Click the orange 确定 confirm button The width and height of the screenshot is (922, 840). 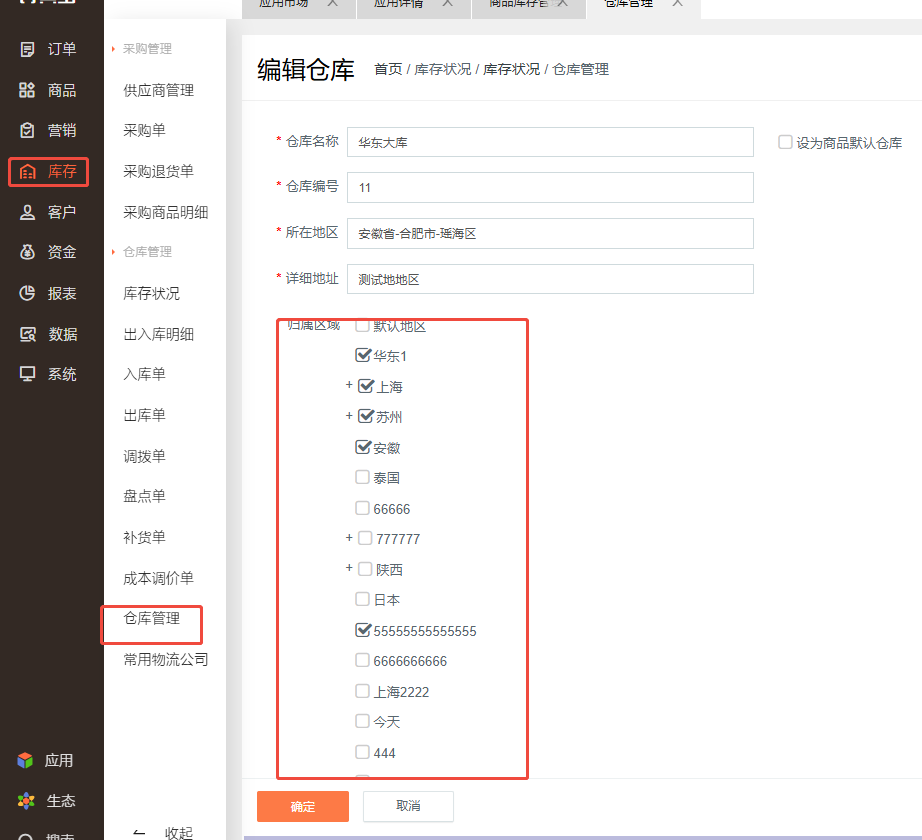(x=303, y=806)
